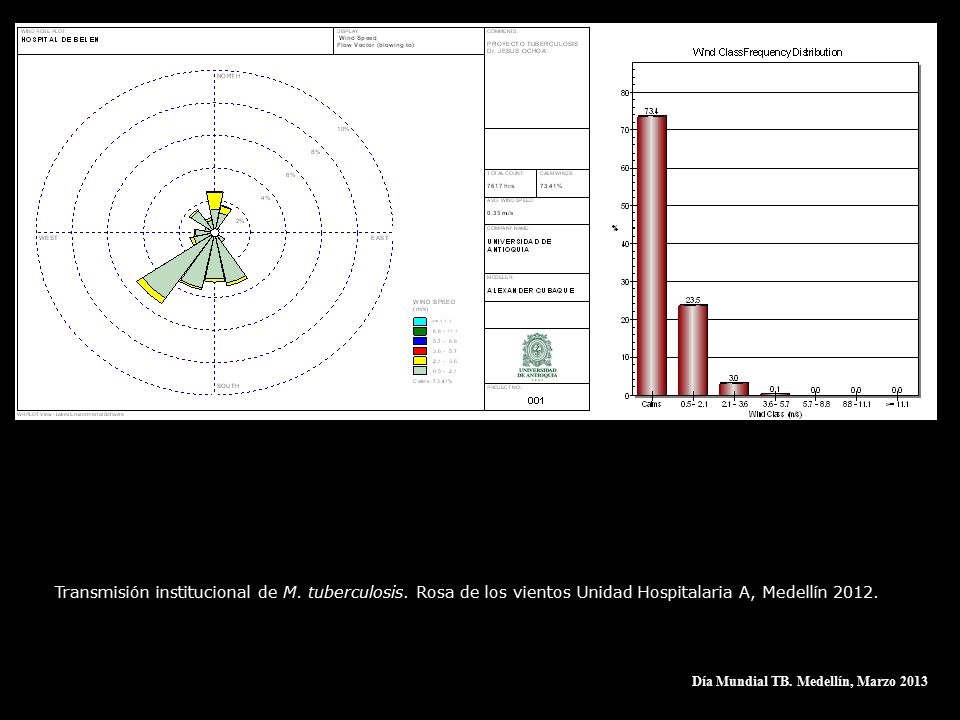The height and width of the screenshot is (720, 960).
Task: Click the total count '7617 hrs.' value
Action: [501, 186]
